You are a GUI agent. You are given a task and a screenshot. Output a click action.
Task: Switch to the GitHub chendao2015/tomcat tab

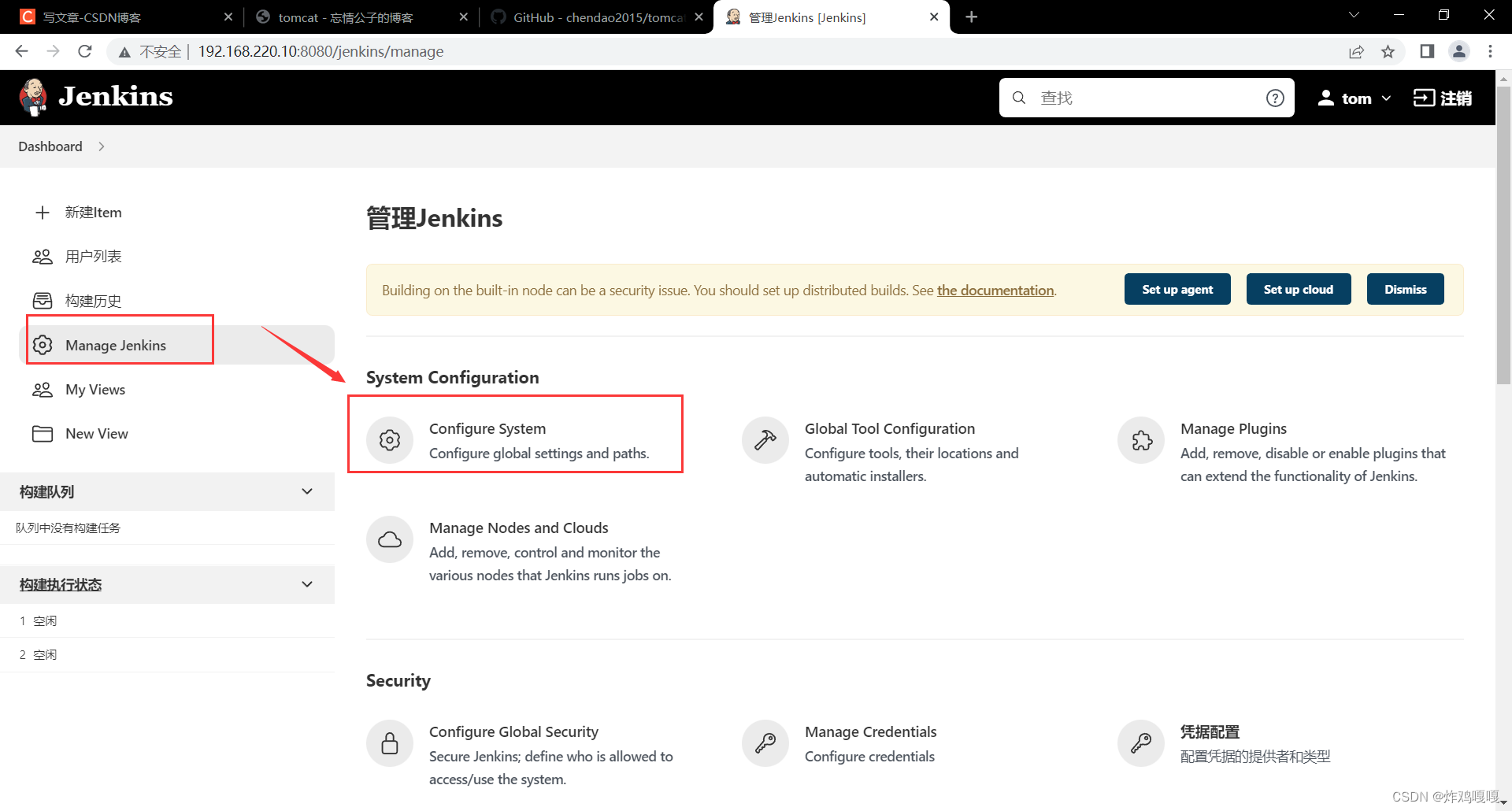pos(597,17)
